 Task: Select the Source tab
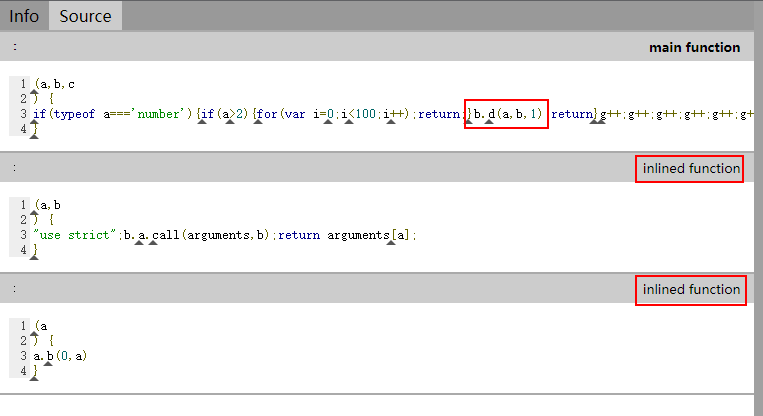pyautogui.click(x=85, y=16)
